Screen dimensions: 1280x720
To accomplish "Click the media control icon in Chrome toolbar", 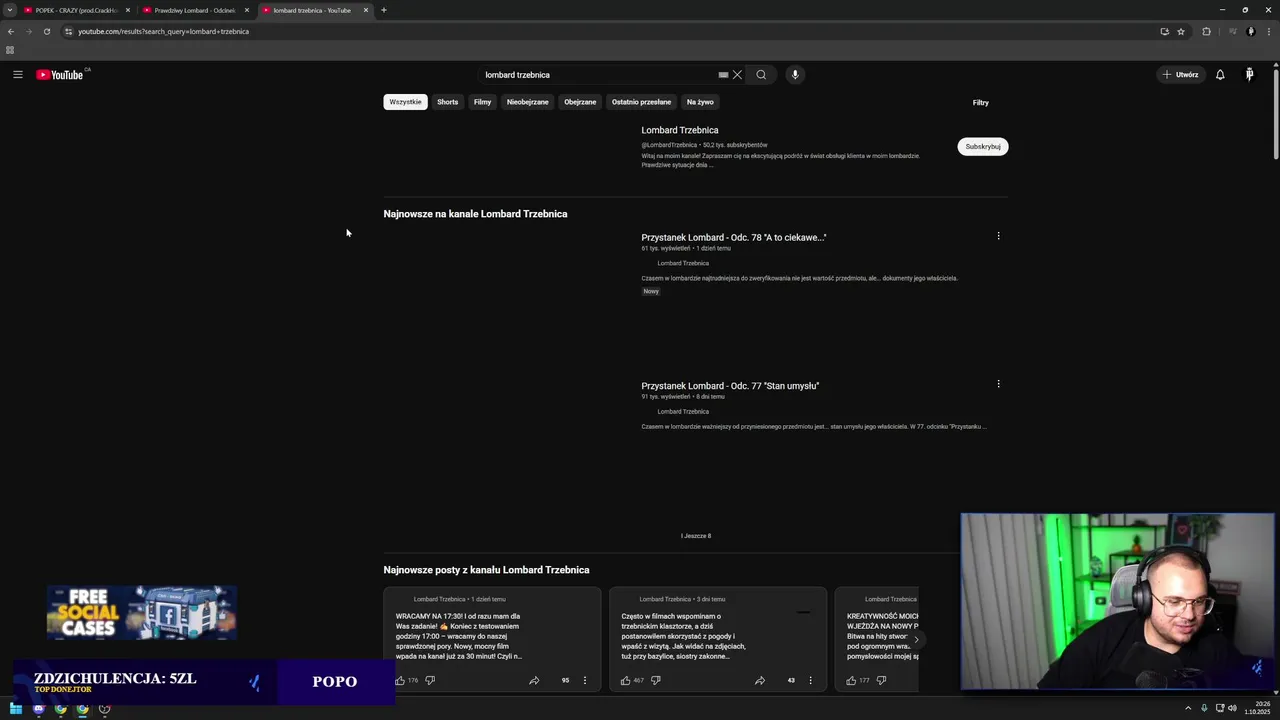I will pyautogui.click(x=1232, y=31).
